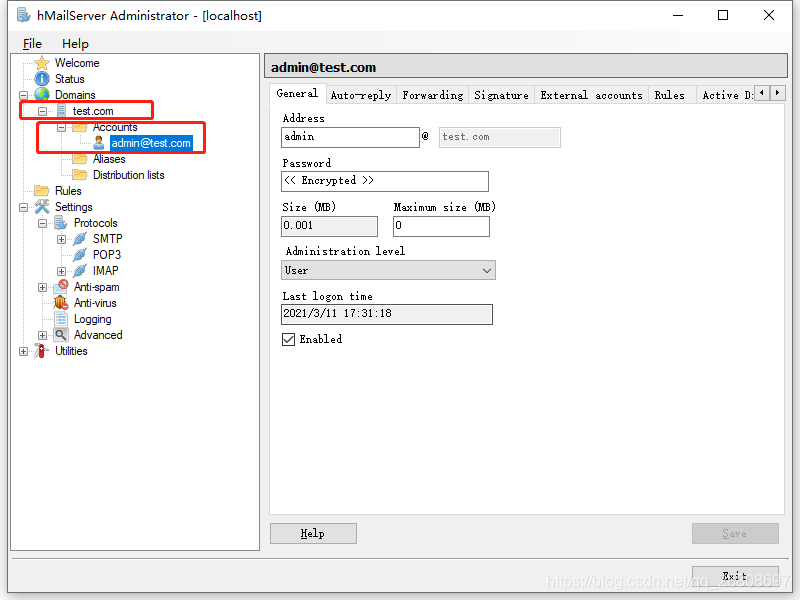Click the test.com domain server icon
This screenshot has width=800, height=600.
61,111
